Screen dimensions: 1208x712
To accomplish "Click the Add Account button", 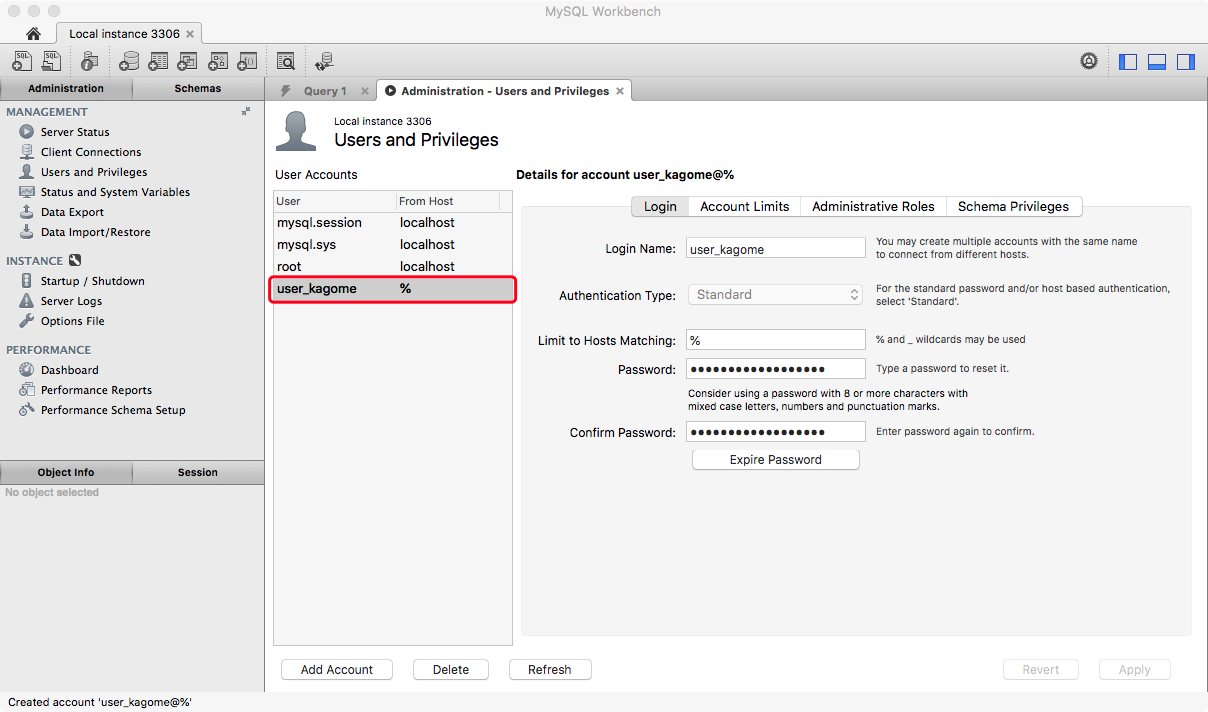I will (337, 670).
